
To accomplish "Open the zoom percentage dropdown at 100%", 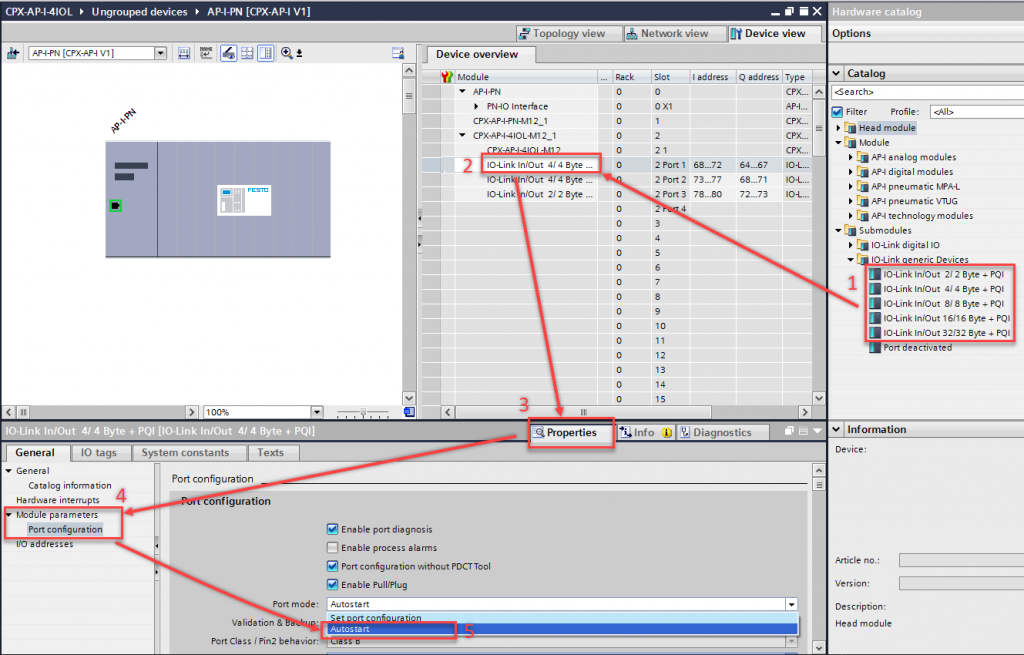I will (x=317, y=412).
